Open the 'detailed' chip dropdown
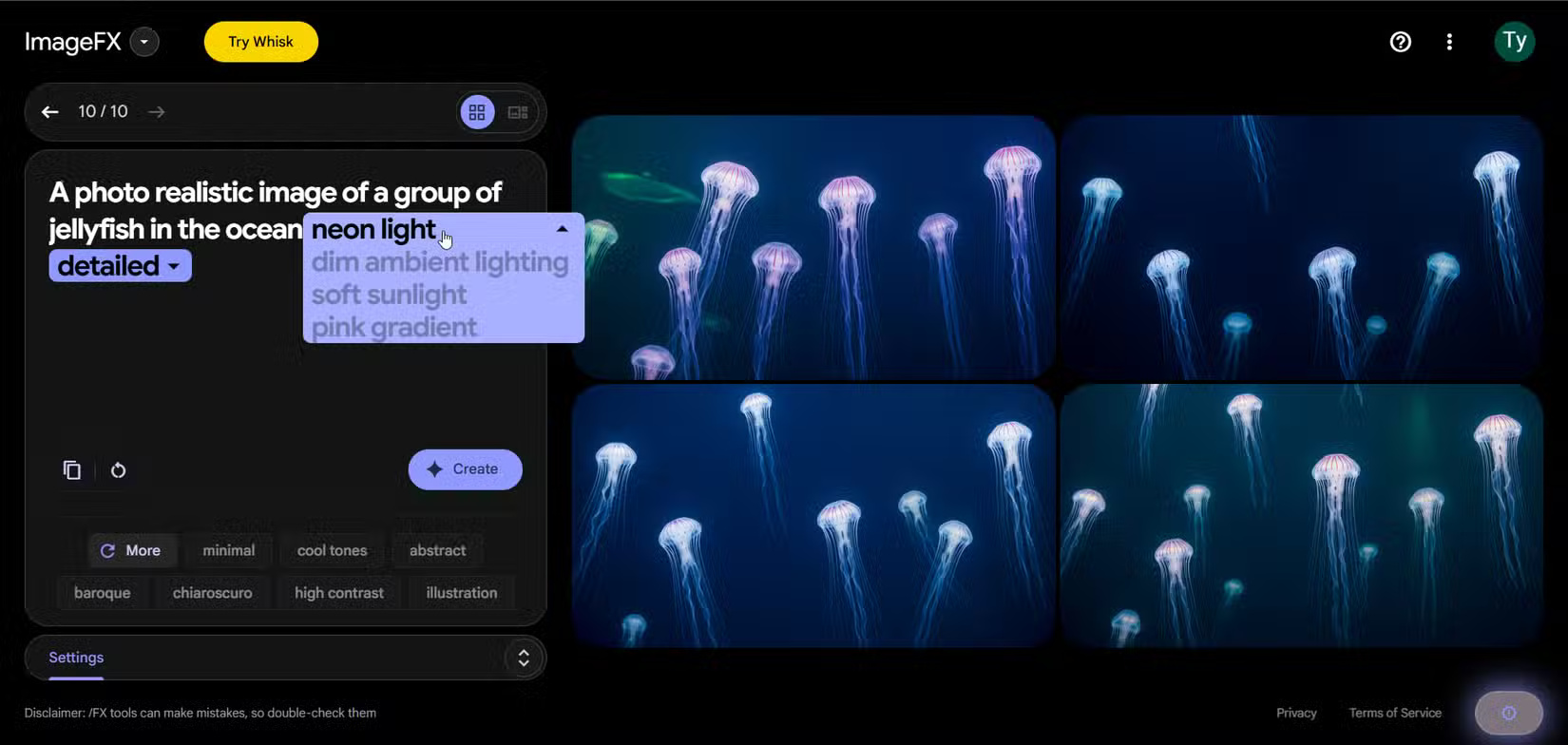 (121, 266)
